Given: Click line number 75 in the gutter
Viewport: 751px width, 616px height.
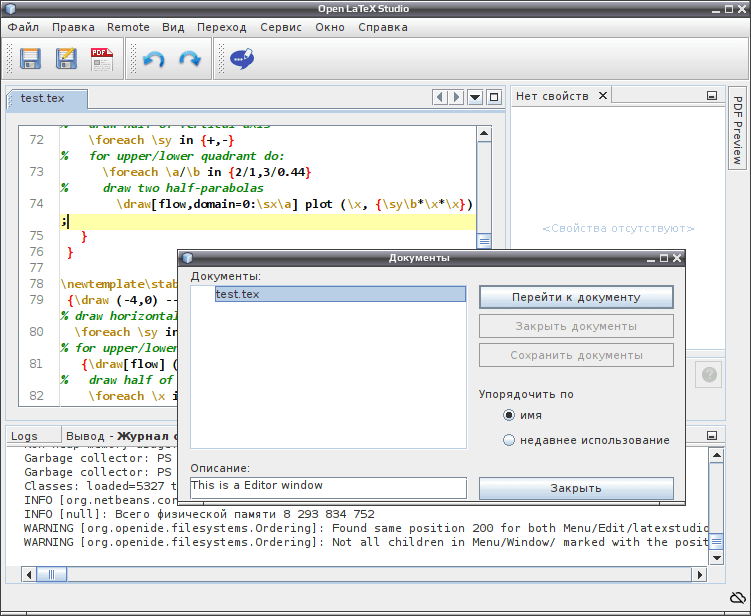Looking at the screenshot, I should (x=37, y=236).
